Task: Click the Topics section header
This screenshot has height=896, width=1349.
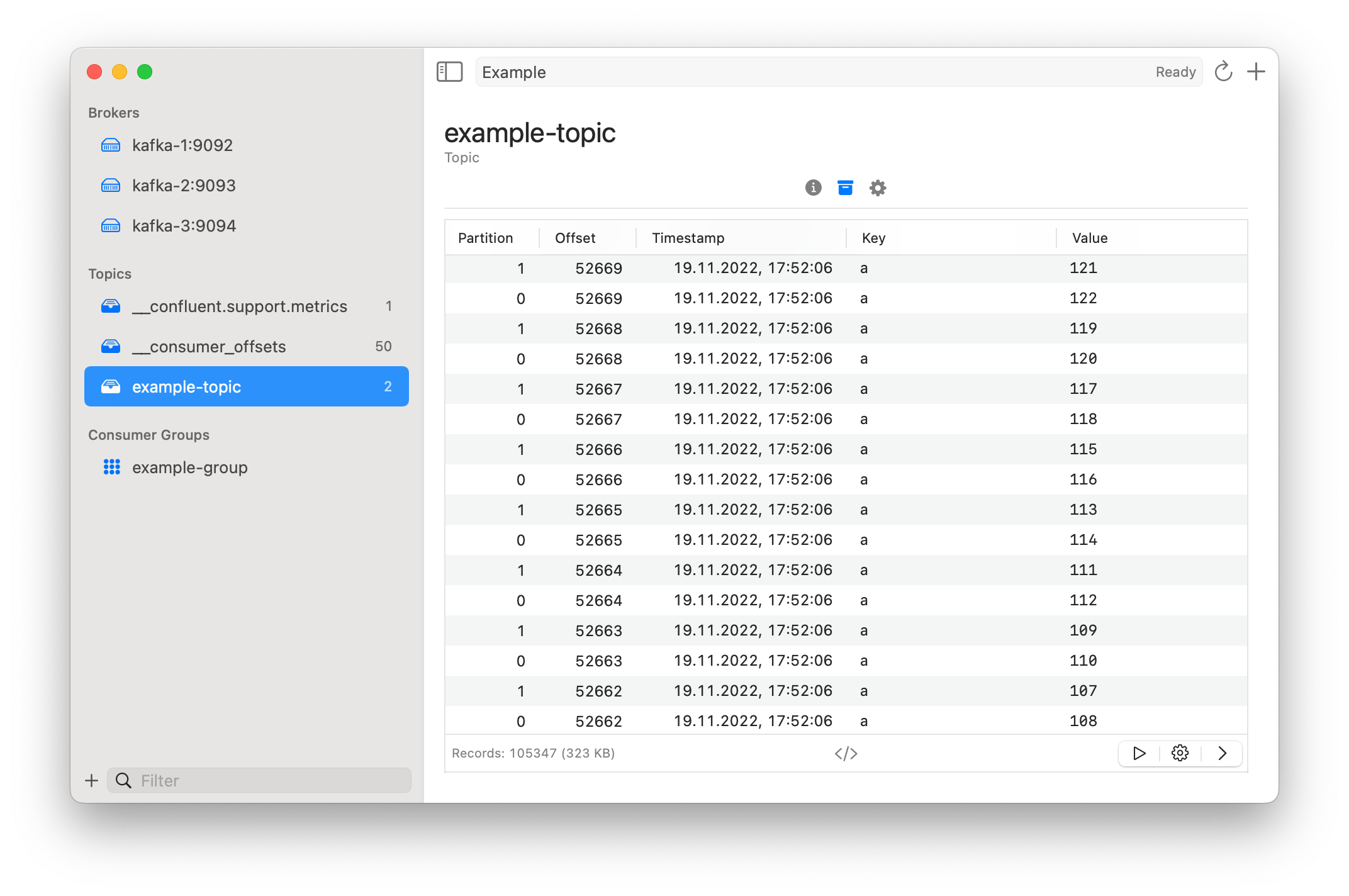Action: pyautogui.click(x=109, y=274)
